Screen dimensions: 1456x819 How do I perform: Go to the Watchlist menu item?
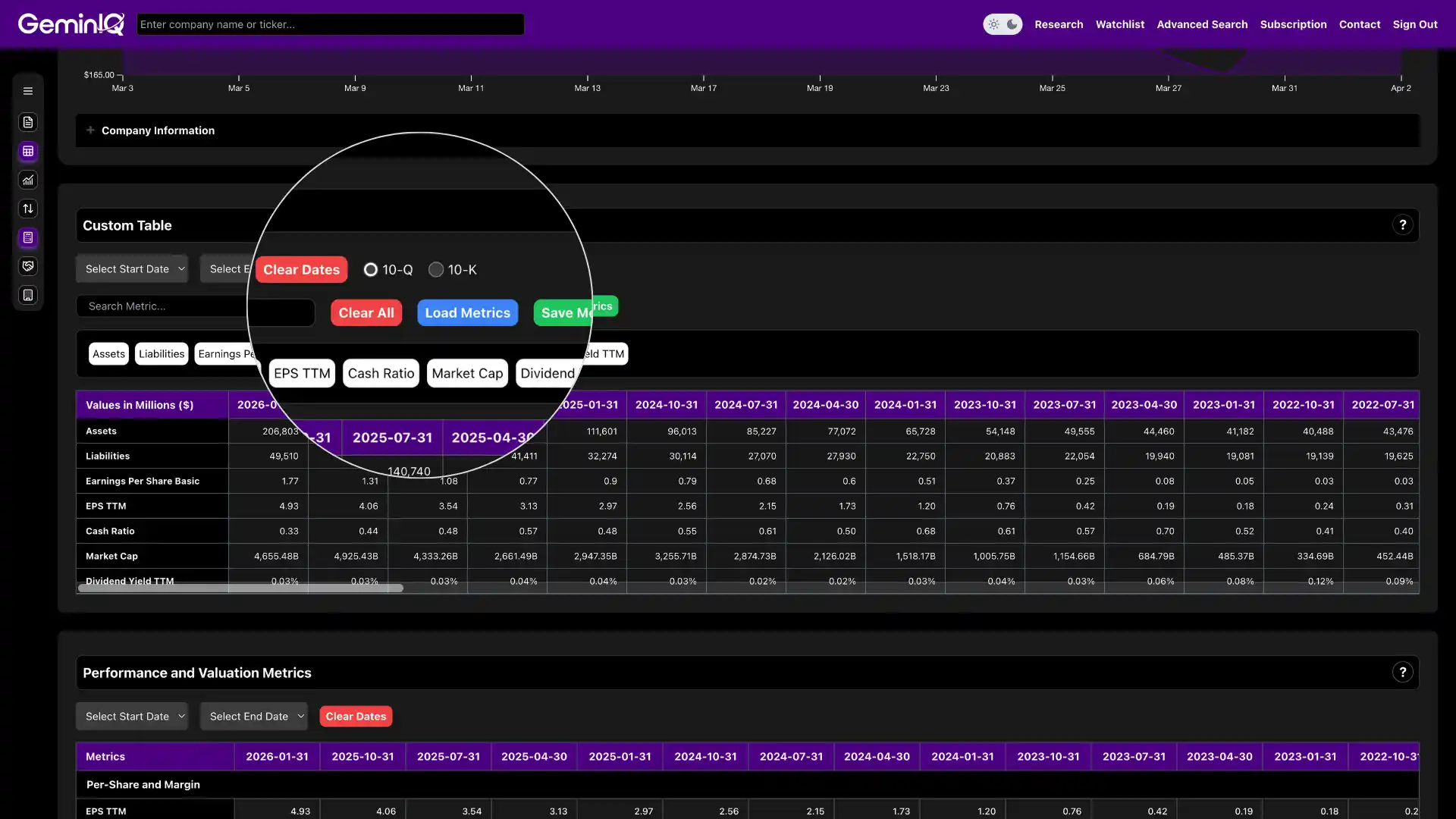click(x=1120, y=24)
